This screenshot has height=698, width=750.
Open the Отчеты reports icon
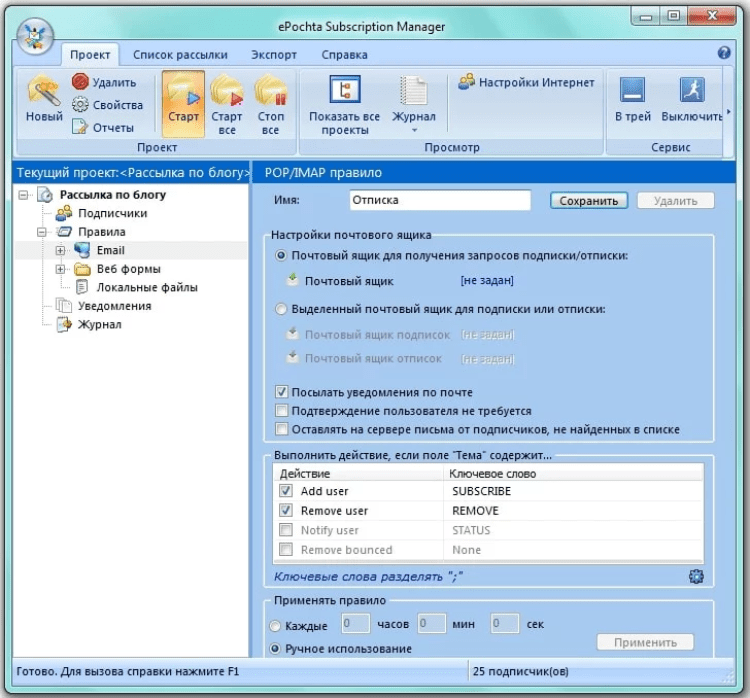point(80,127)
